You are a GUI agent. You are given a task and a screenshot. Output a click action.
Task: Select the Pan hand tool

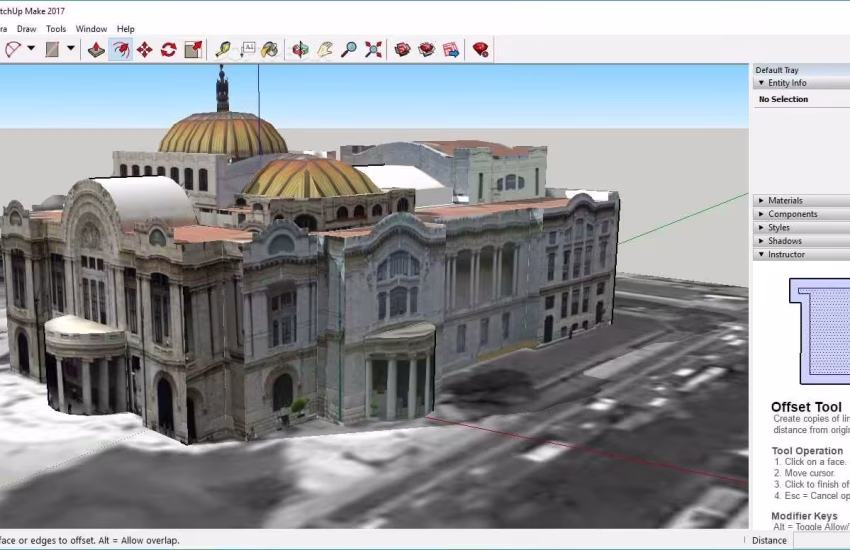point(324,50)
